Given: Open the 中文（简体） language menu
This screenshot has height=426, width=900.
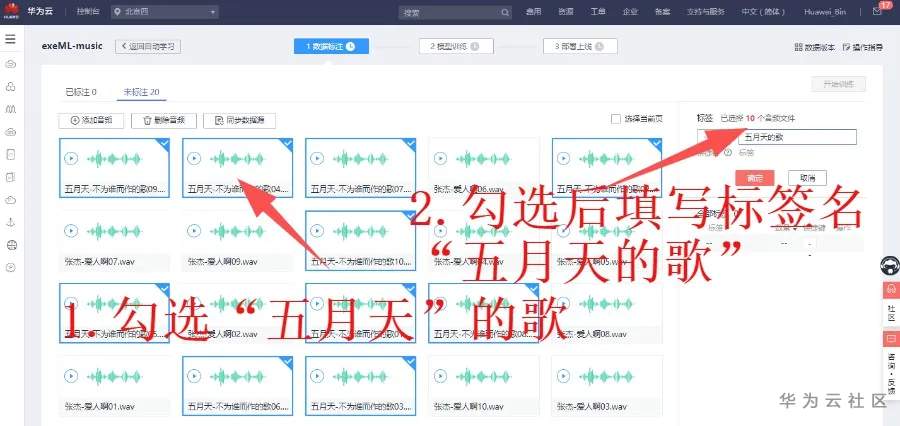Looking at the screenshot, I should (763, 12).
